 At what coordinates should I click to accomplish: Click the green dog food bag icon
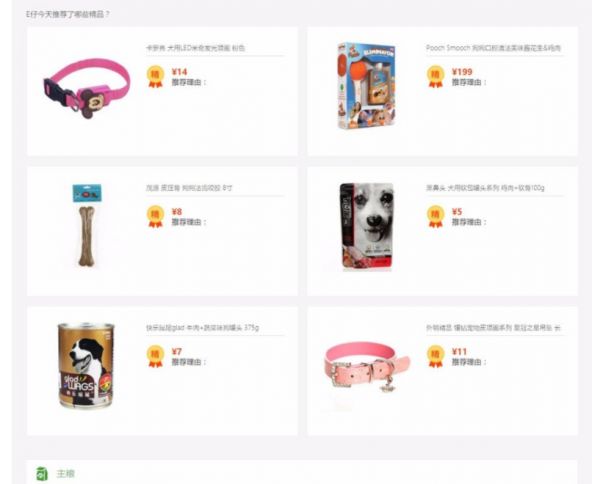(42, 474)
